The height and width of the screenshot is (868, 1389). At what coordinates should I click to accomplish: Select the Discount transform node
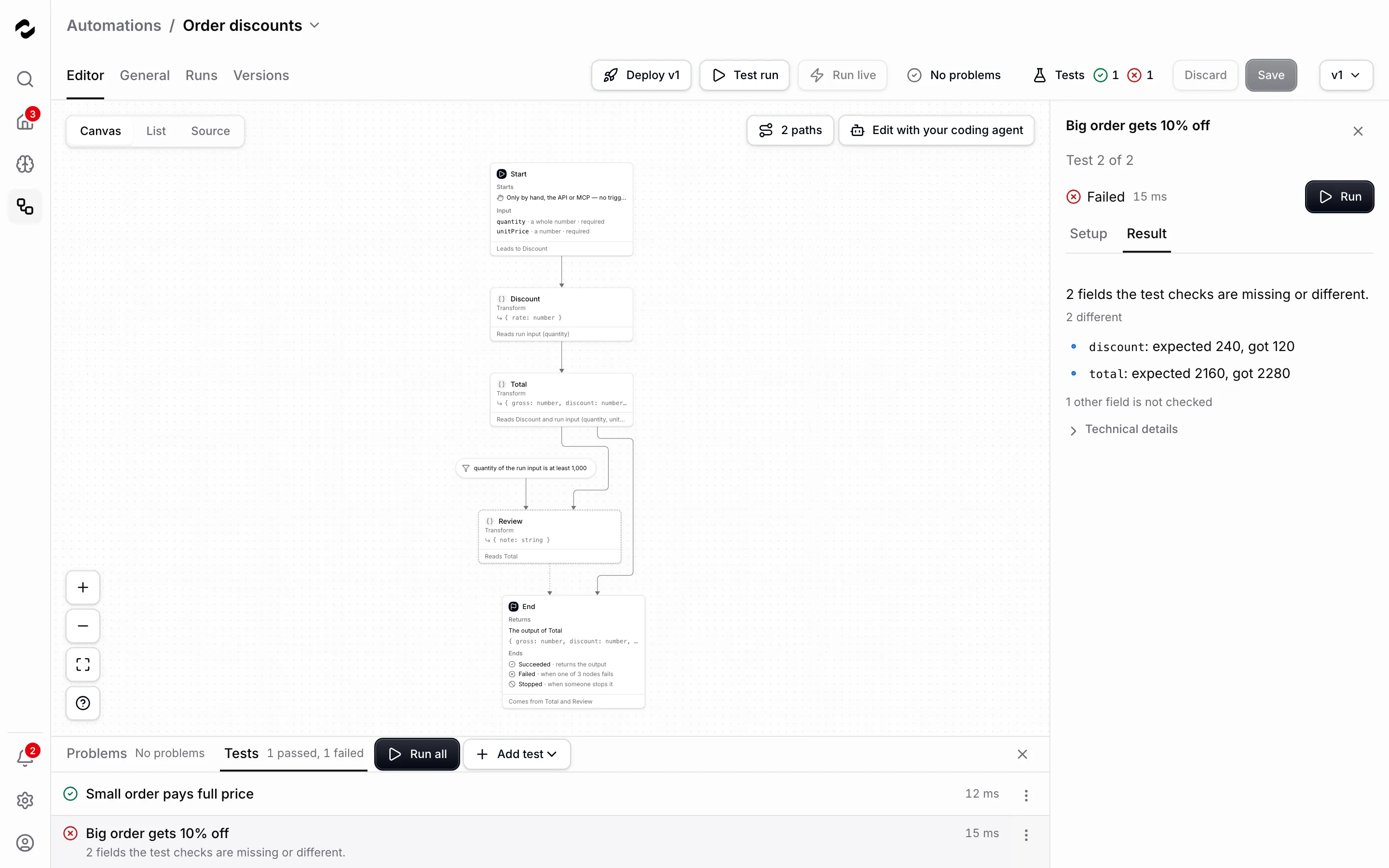coord(561,314)
